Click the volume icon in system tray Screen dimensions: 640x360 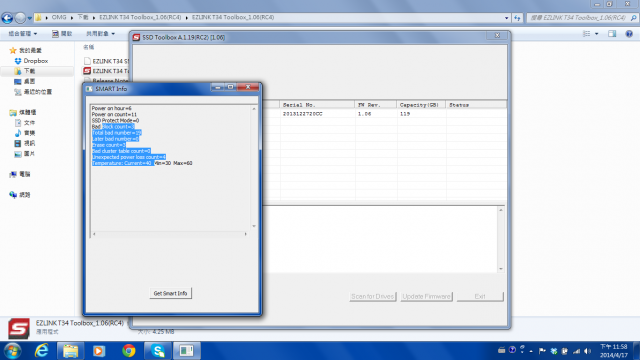pos(587,351)
